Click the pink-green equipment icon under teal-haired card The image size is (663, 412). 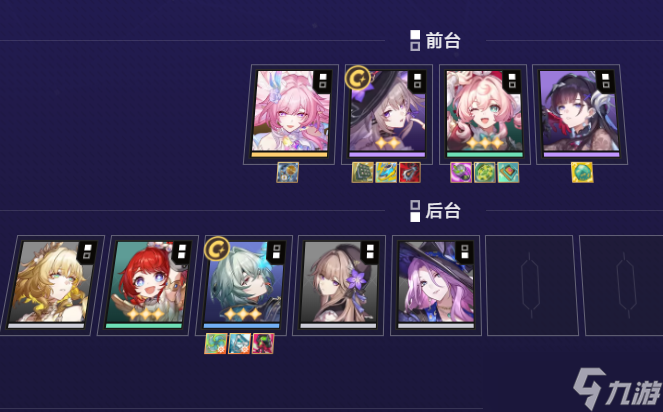(263, 343)
